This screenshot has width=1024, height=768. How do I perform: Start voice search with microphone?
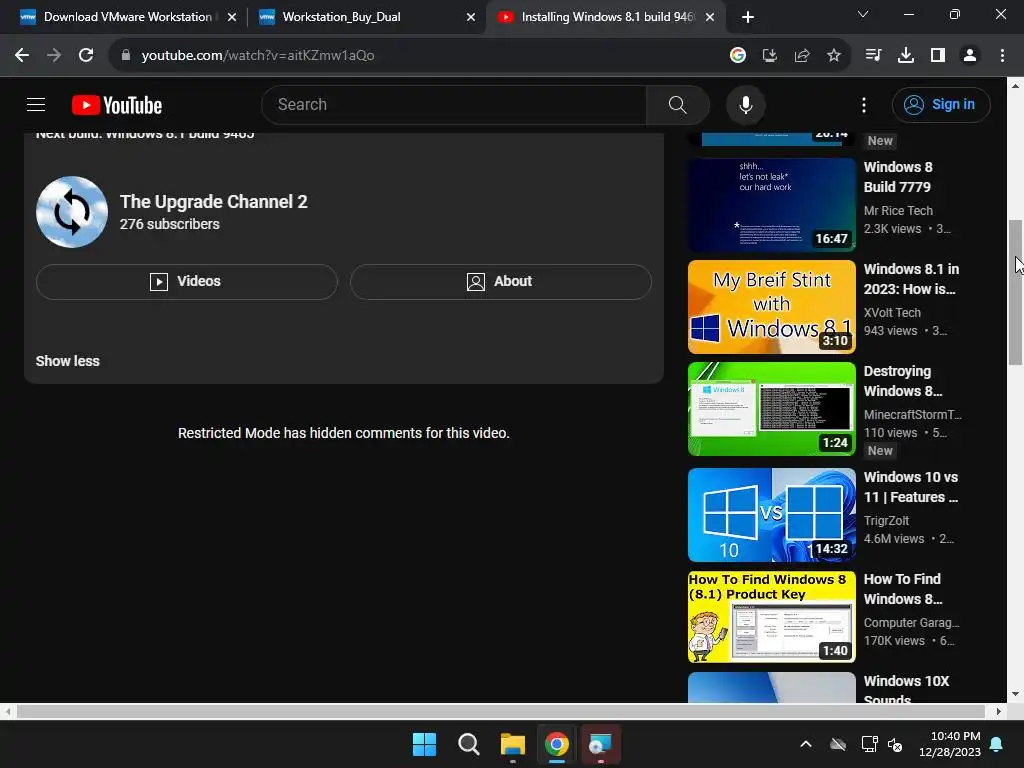[x=745, y=104]
